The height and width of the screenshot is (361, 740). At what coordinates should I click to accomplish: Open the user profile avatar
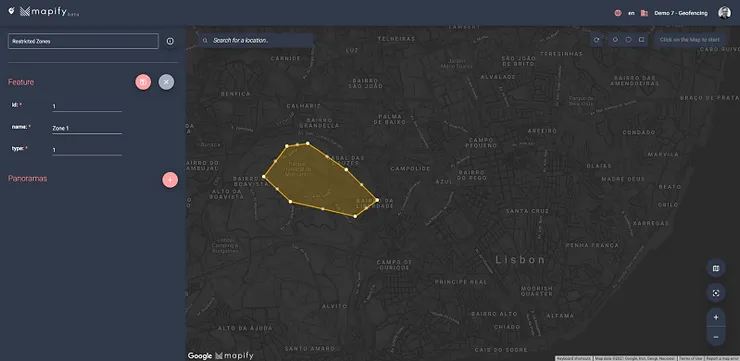[x=724, y=13]
